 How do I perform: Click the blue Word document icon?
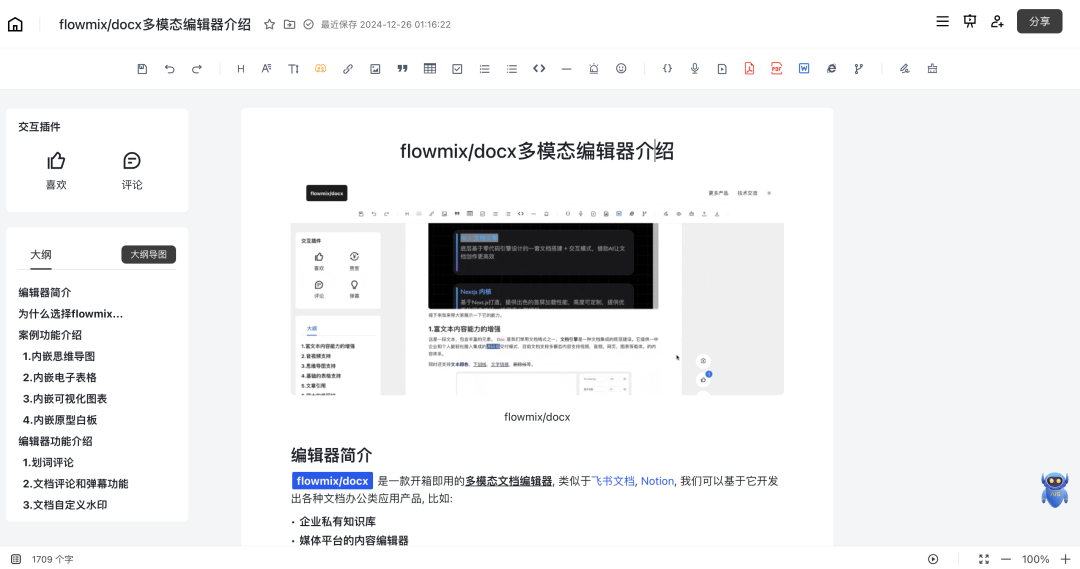[804, 69]
